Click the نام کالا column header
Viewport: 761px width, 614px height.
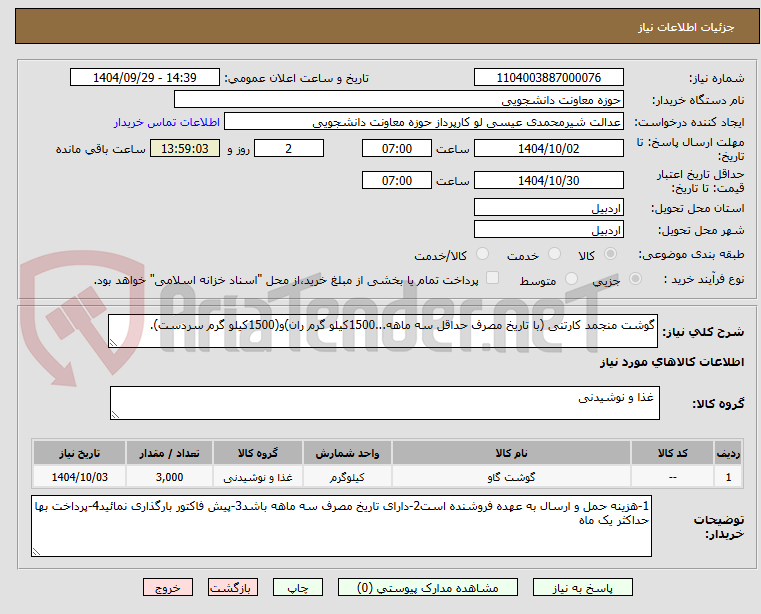click(x=511, y=453)
